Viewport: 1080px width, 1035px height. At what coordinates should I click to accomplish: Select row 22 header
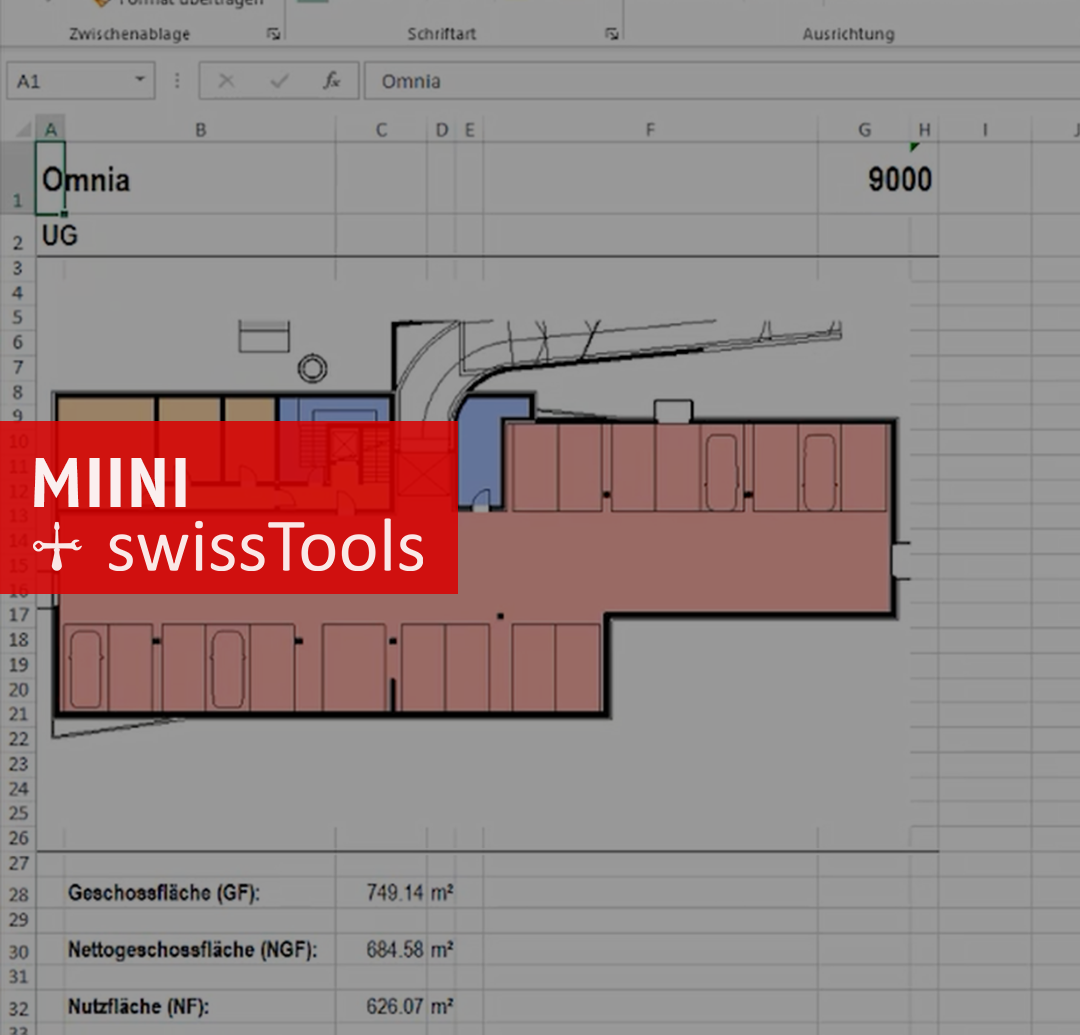(18, 739)
